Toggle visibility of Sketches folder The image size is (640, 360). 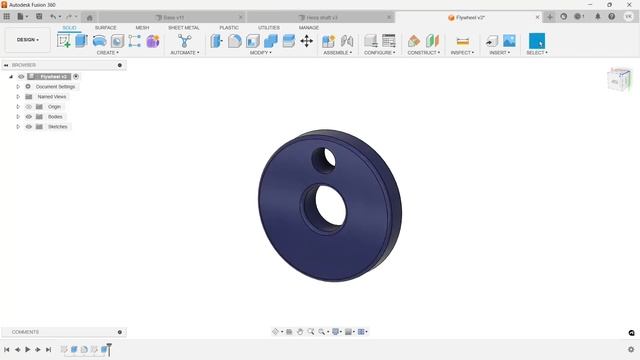[29, 127]
